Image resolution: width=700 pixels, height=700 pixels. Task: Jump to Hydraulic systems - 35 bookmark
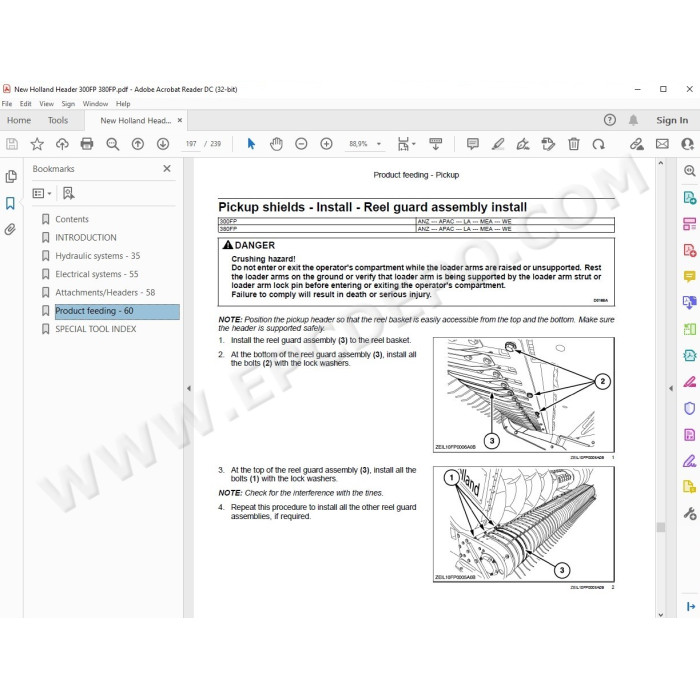coord(98,256)
